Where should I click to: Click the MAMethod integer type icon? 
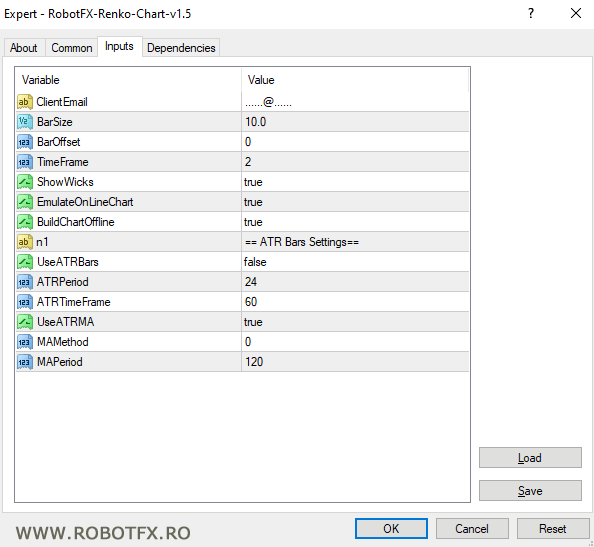[25, 342]
